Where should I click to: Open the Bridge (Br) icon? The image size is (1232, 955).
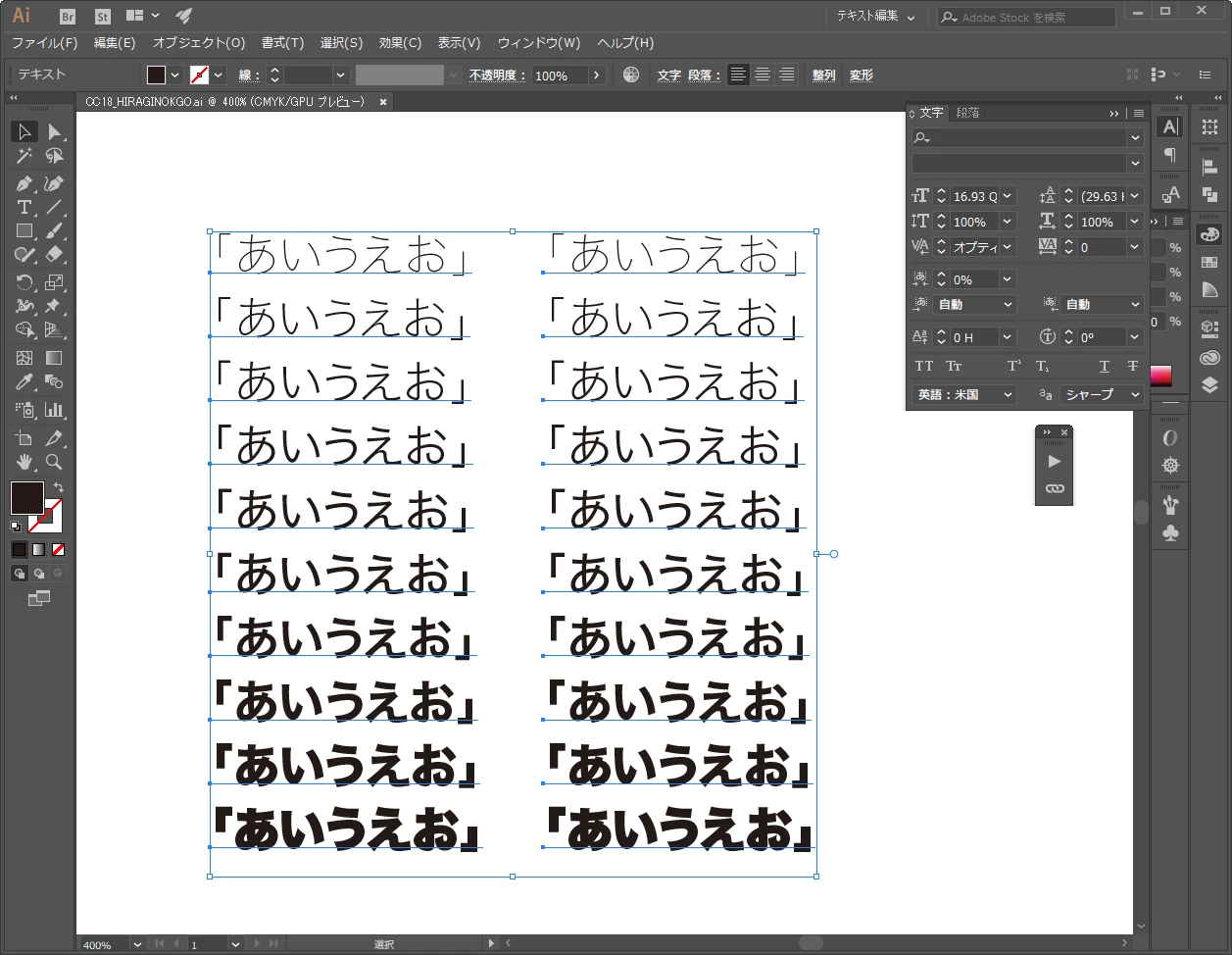(68, 16)
